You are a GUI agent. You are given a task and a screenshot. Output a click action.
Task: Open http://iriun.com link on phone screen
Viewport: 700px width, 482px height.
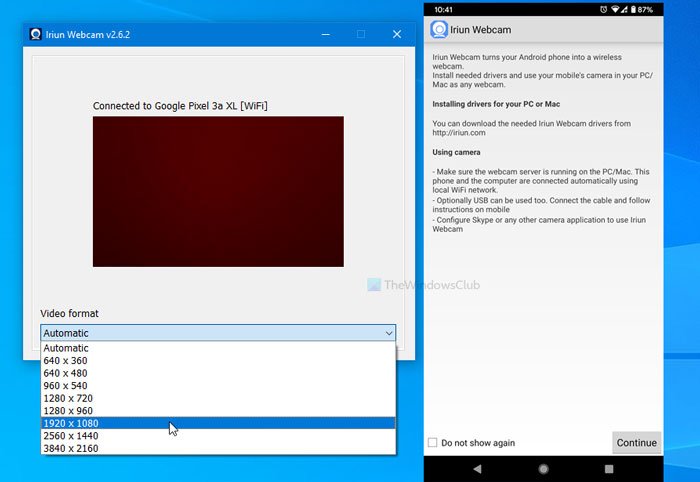click(x=458, y=133)
